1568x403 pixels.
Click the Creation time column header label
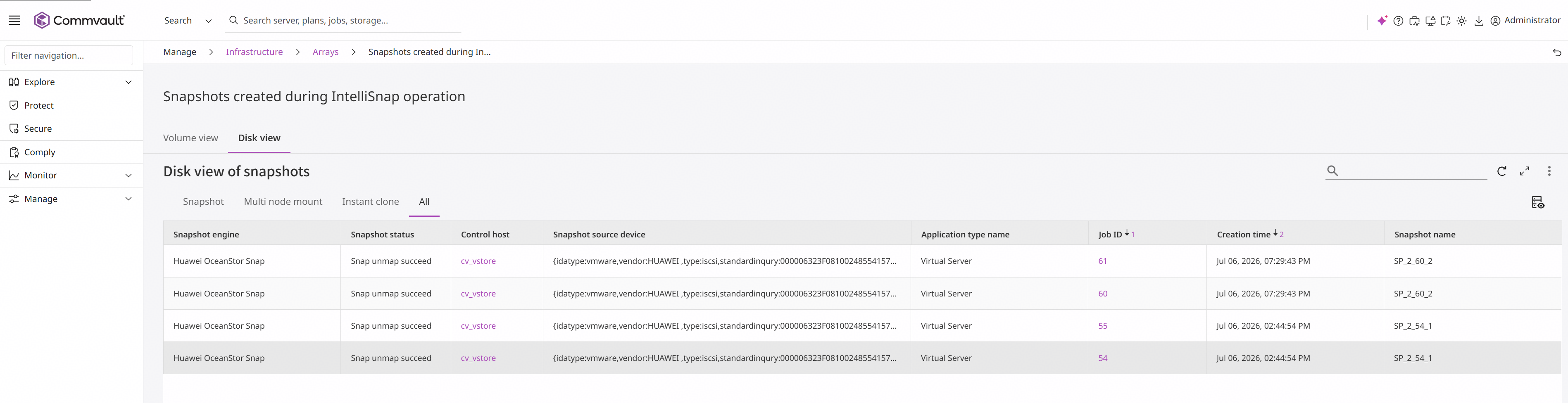pyautogui.click(x=1244, y=235)
